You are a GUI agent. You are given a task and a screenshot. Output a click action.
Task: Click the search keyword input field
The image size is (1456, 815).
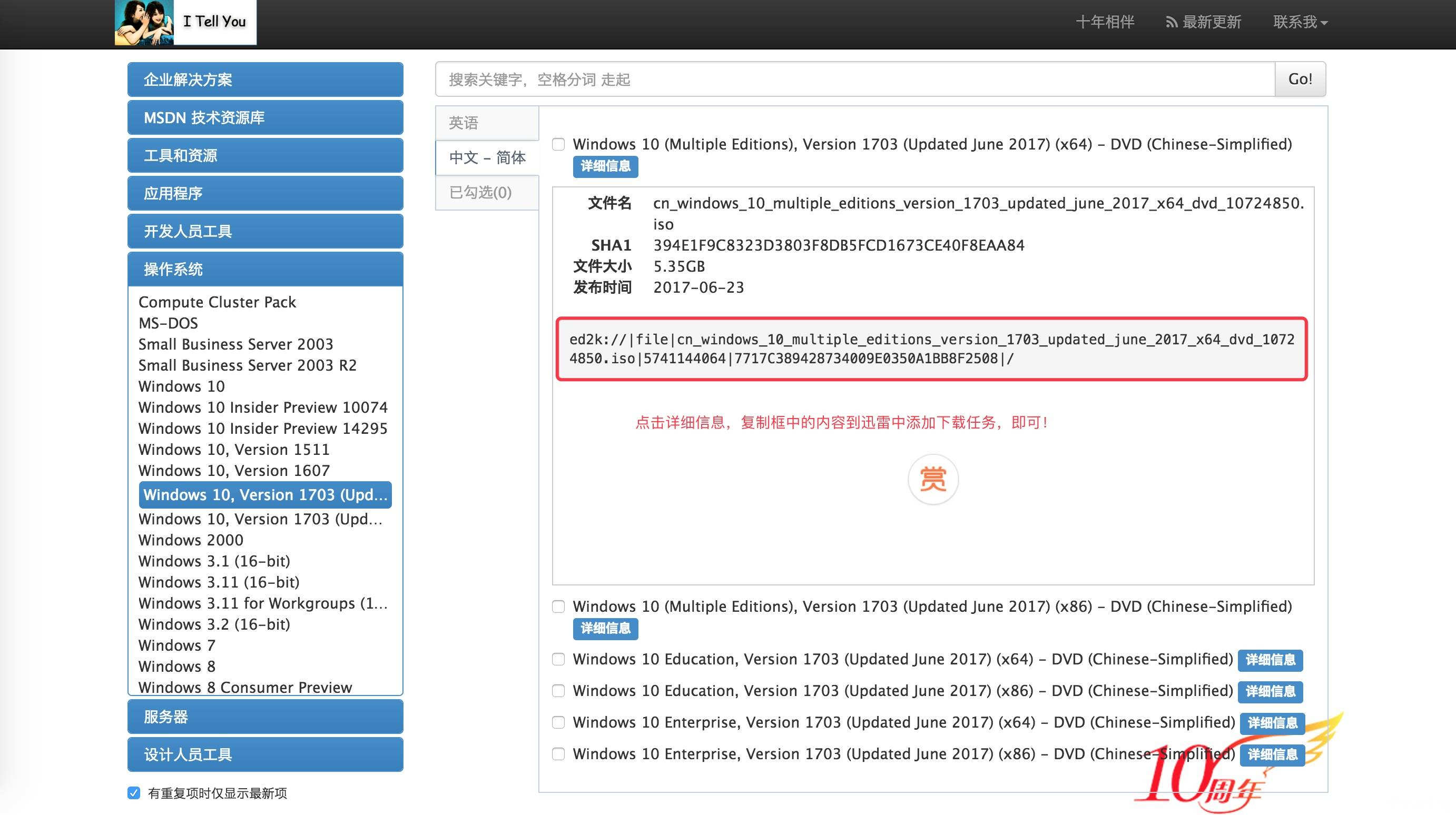854,79
